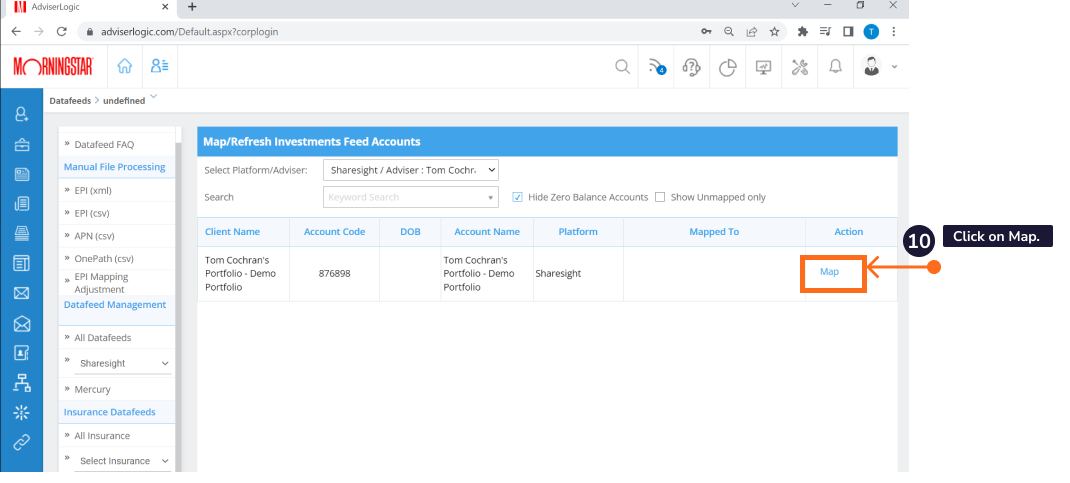Viewport: 1070px width, 483px height.
Task: Open Mercury menu item
Action: coord(92,390)
